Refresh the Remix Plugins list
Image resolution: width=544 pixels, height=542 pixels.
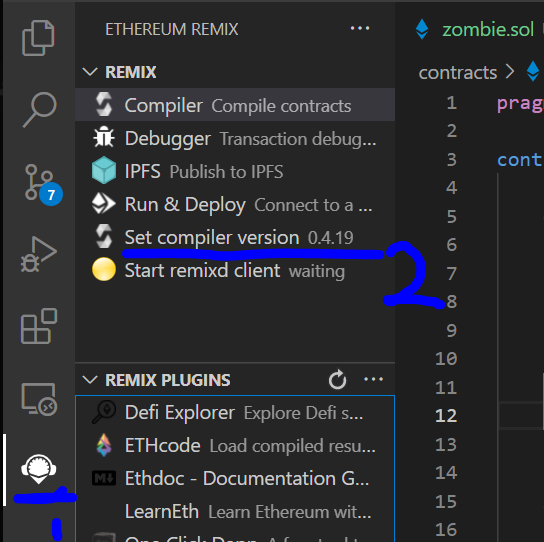click(337, 379)
